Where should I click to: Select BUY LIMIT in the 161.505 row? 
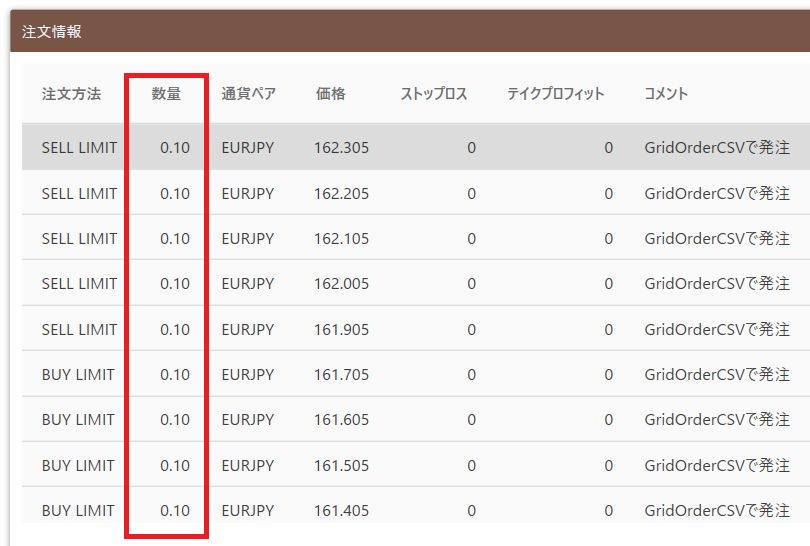(x=78, y=465)
